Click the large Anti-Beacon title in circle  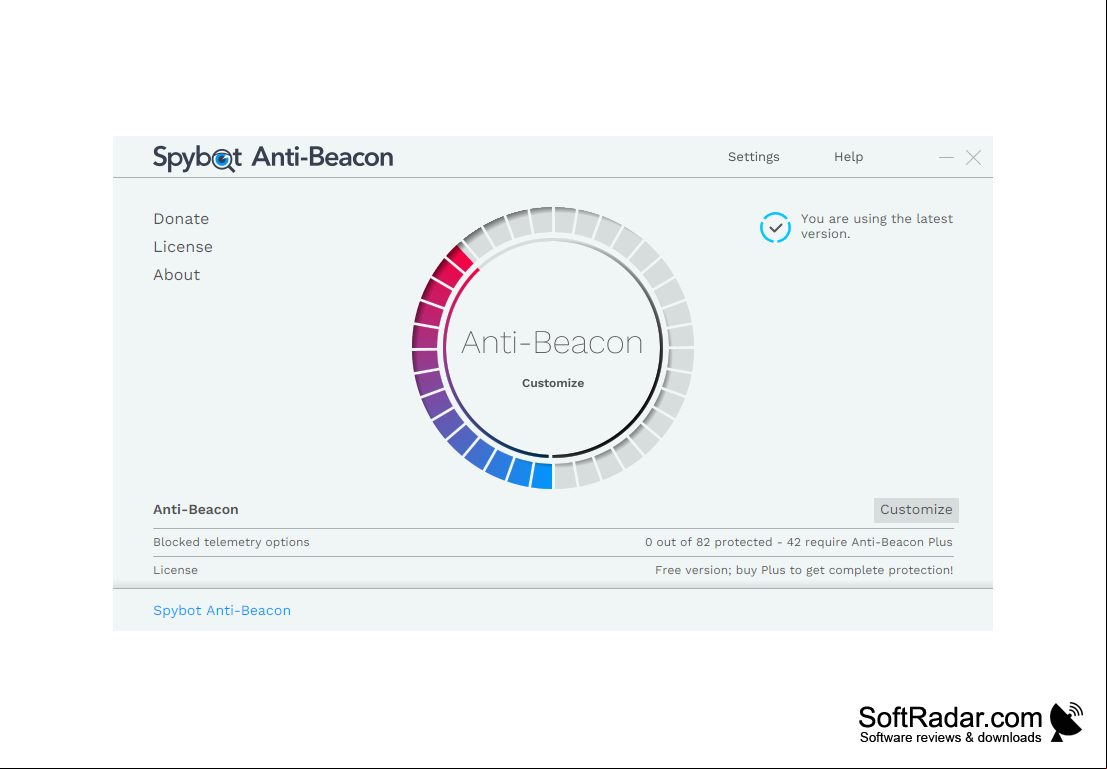coord(552,342)
